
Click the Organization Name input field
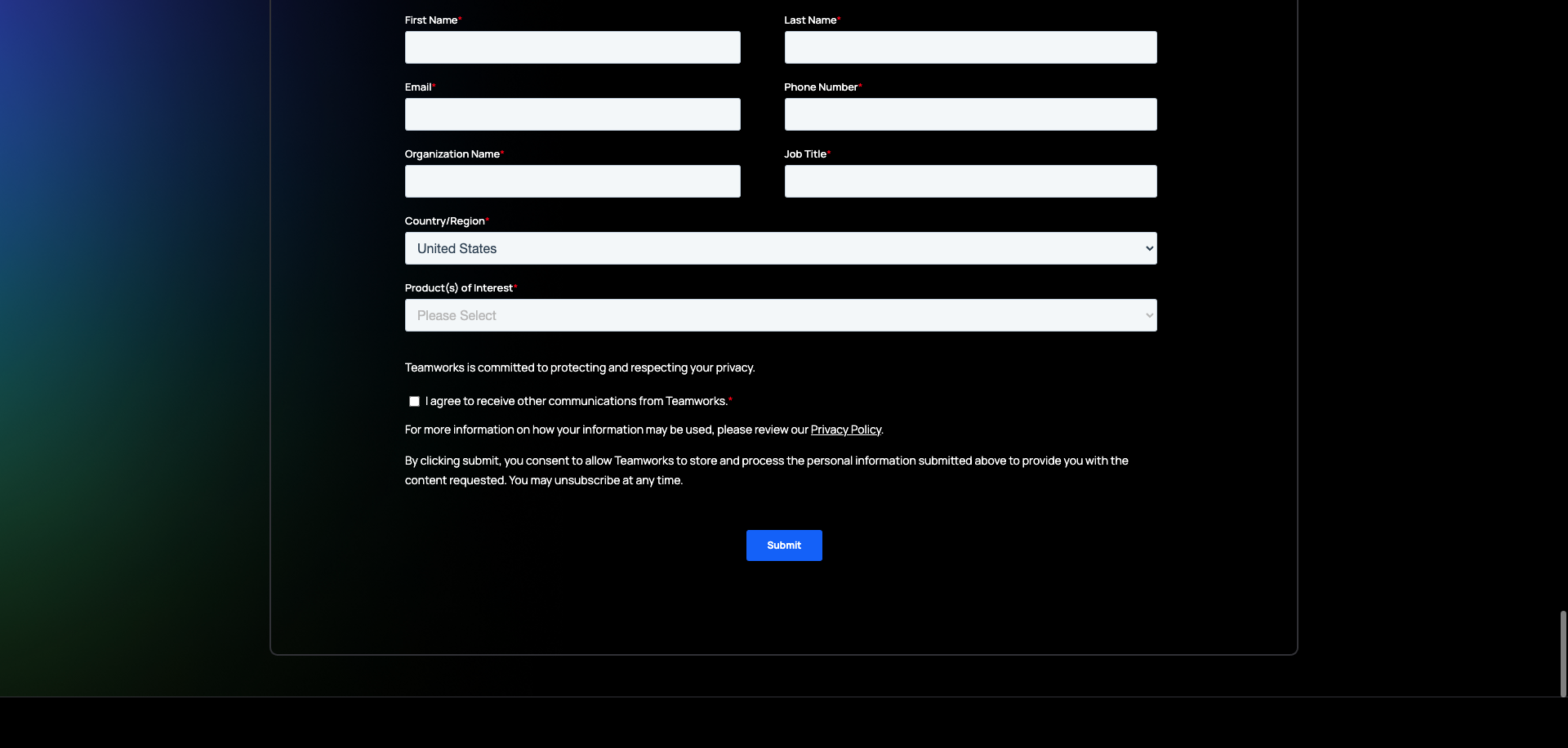[x=572, y=180]
